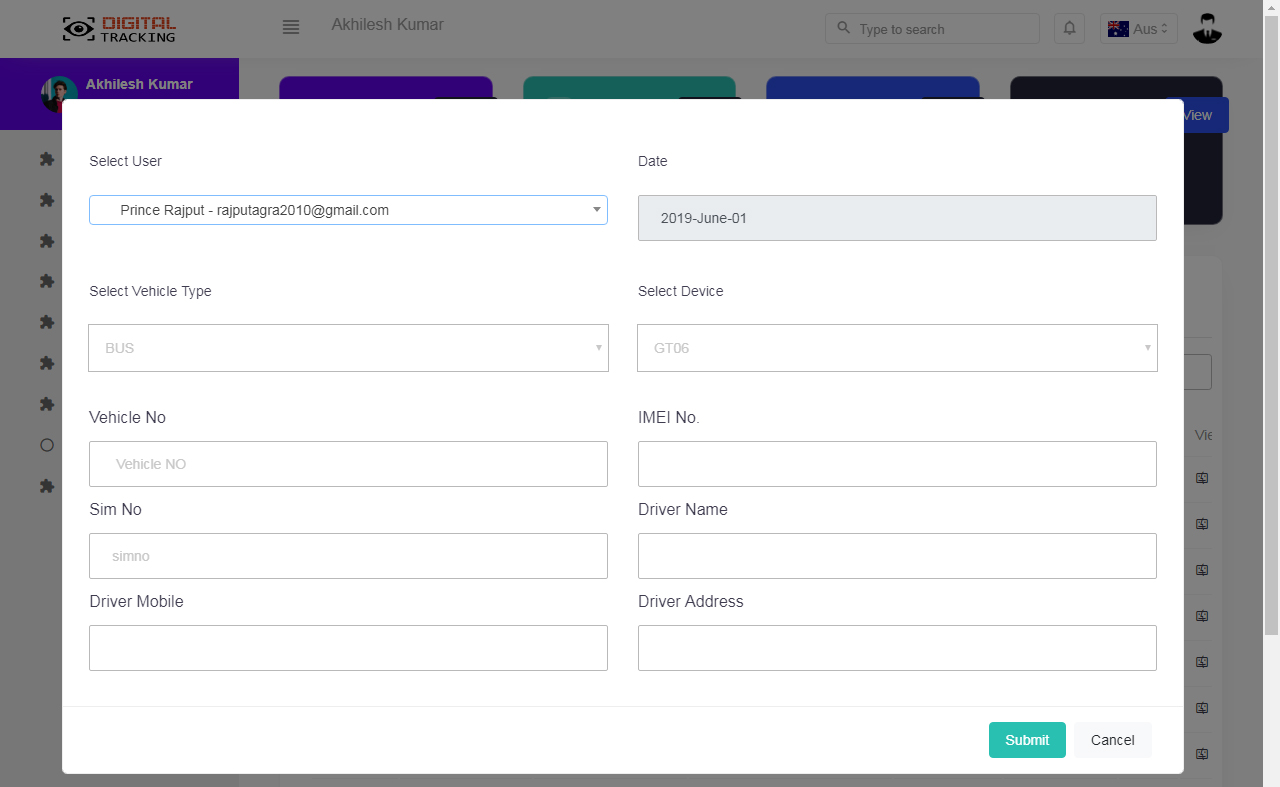Open the Aus language dropdown
The height and width of the screenshot is (787, 1280).
pos(1139,28)
